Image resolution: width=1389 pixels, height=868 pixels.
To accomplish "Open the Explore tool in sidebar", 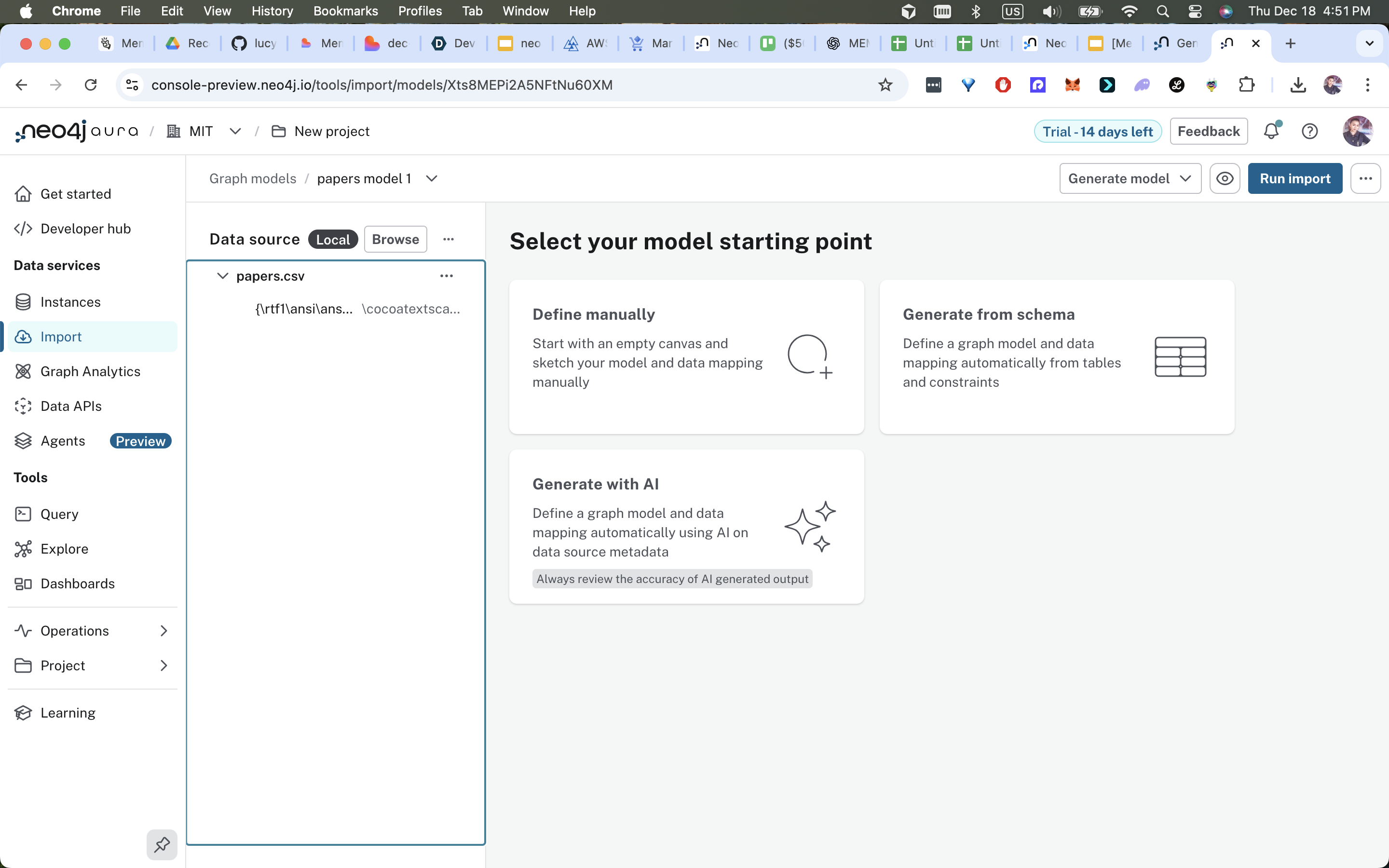I will click(64, 549).
